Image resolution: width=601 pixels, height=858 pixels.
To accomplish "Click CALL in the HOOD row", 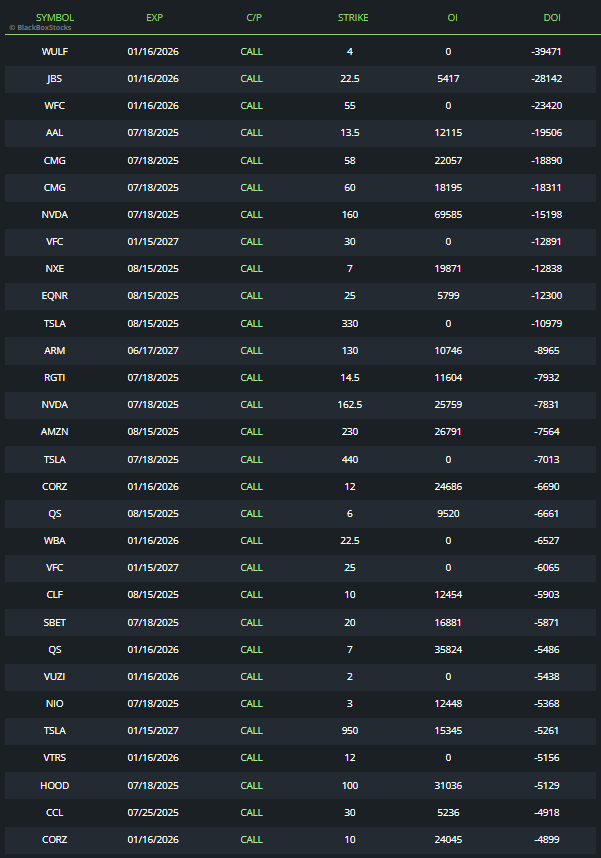I will 252,786.
